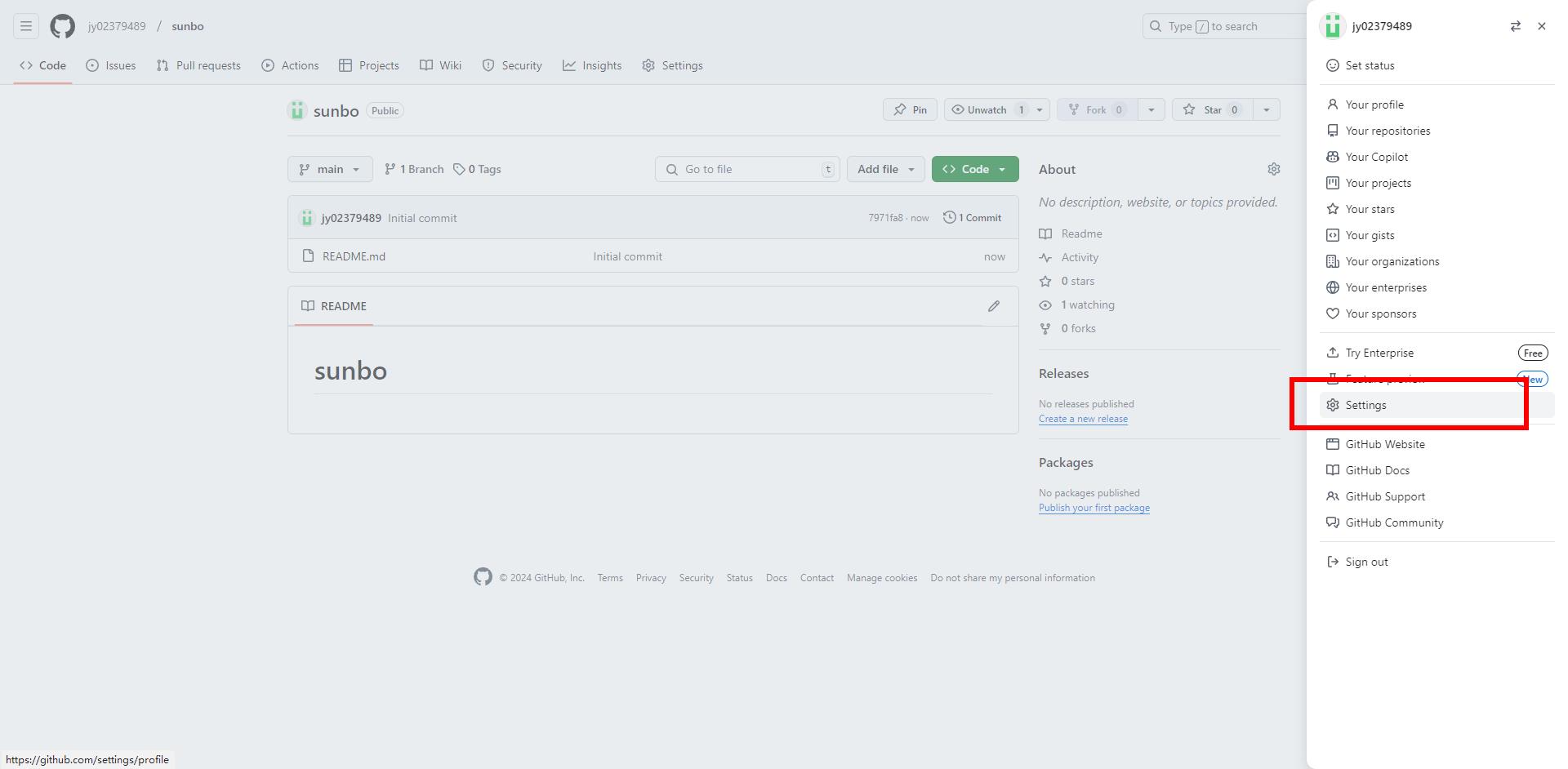This screenshot has height=769, width=1568.
Task: Open the Security tab
Action: coord(512,65)
